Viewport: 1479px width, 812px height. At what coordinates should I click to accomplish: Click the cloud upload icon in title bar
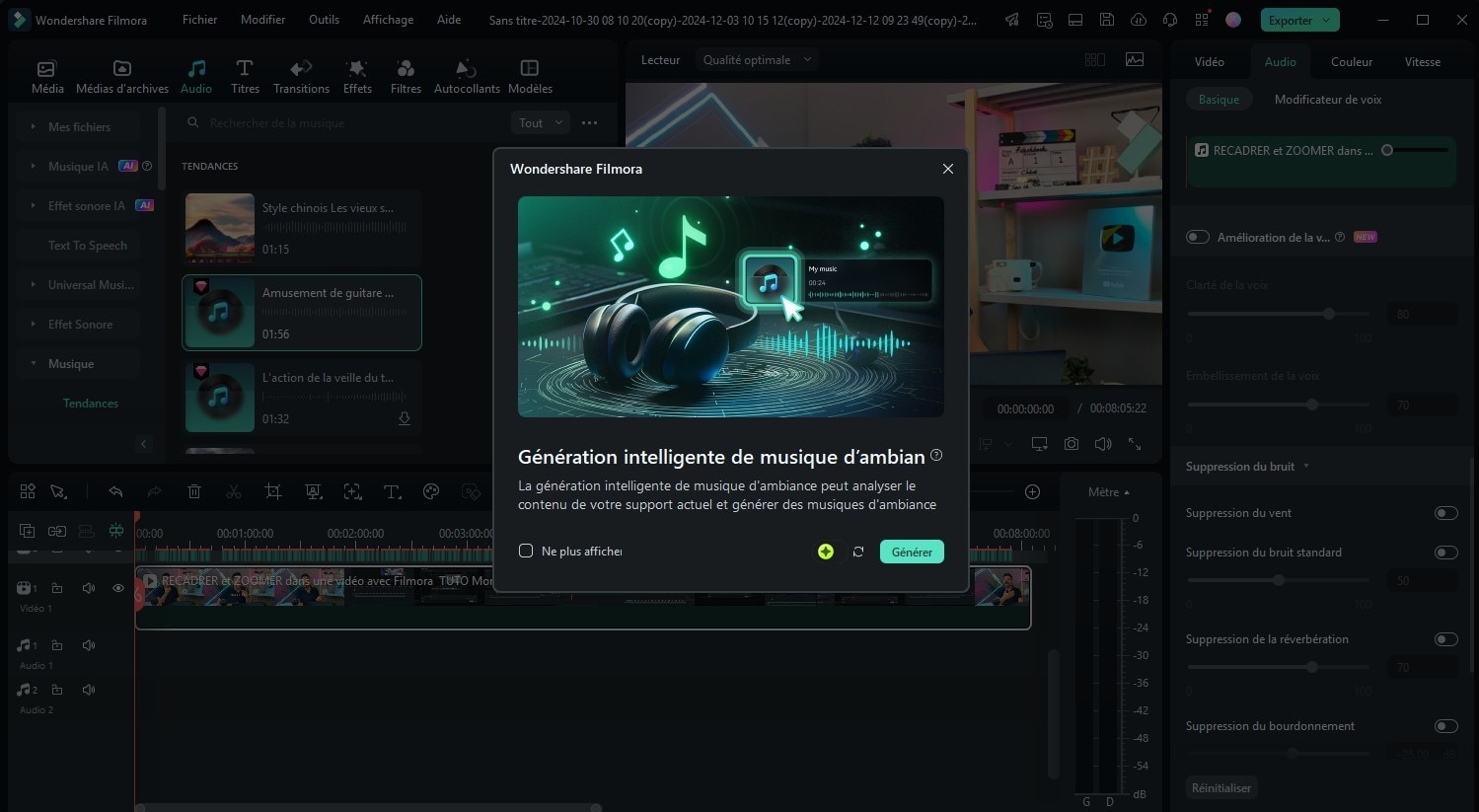click(x=1139, y=20)
